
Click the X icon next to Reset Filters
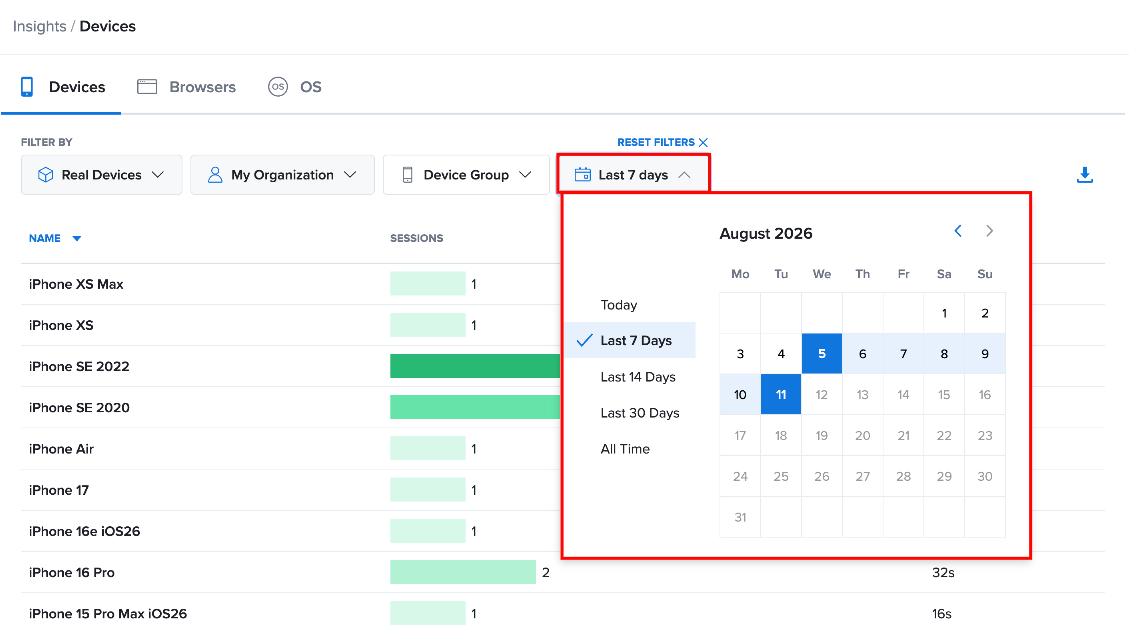pyautogui.click(x=703, y=143)
